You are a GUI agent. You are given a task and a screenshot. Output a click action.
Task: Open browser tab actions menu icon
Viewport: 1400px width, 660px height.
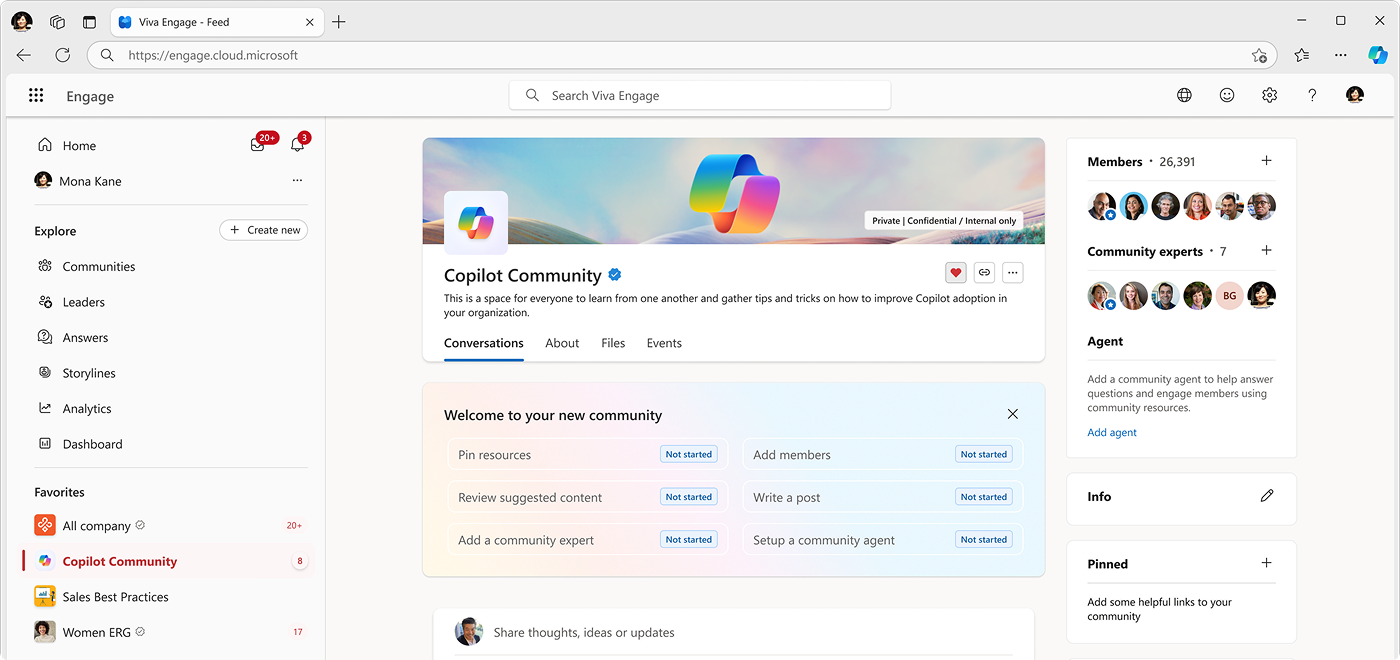[x=90, y=21]
